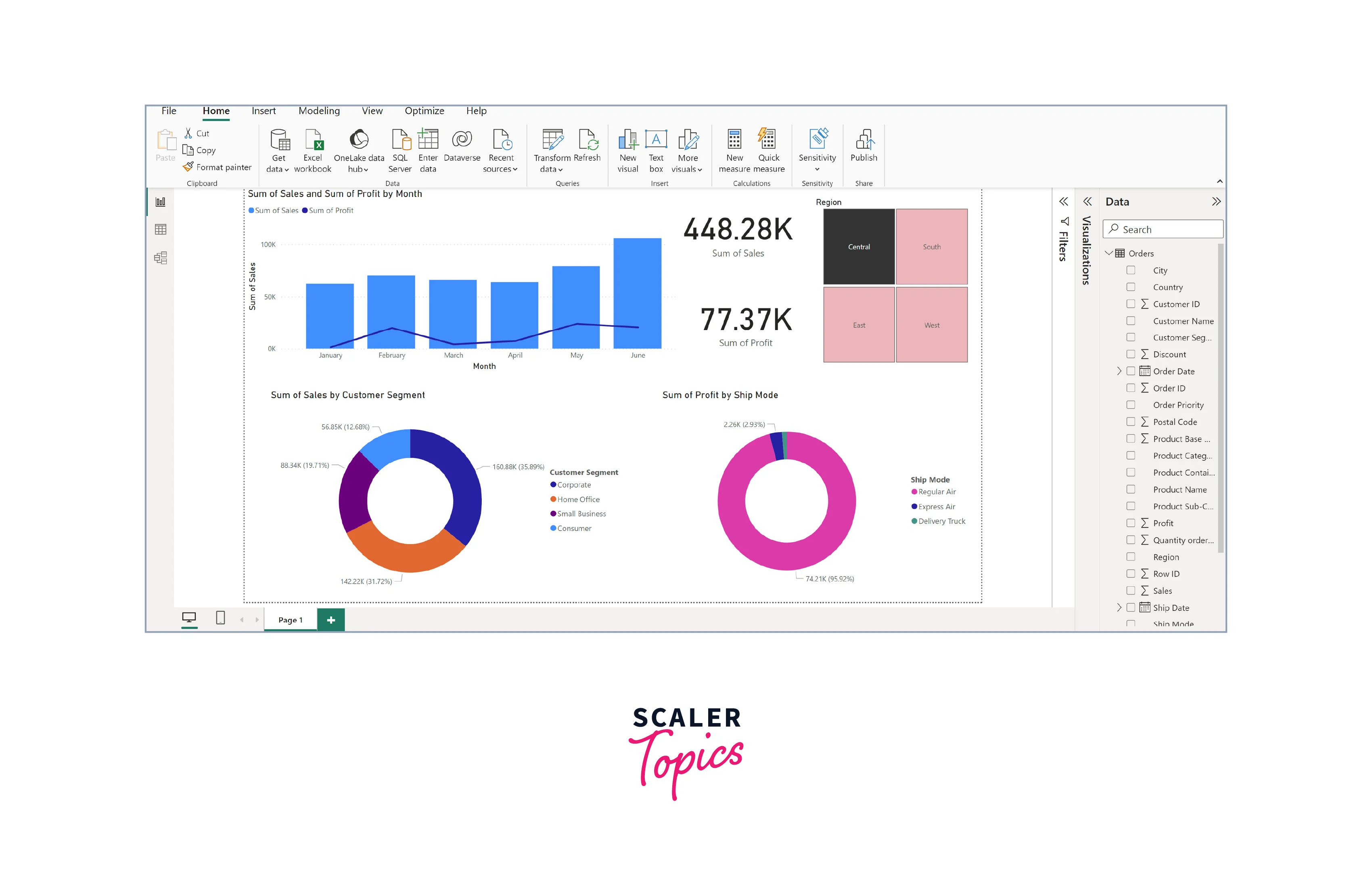Select the Central region tile

pyautogui.click(x=858, y=247)
